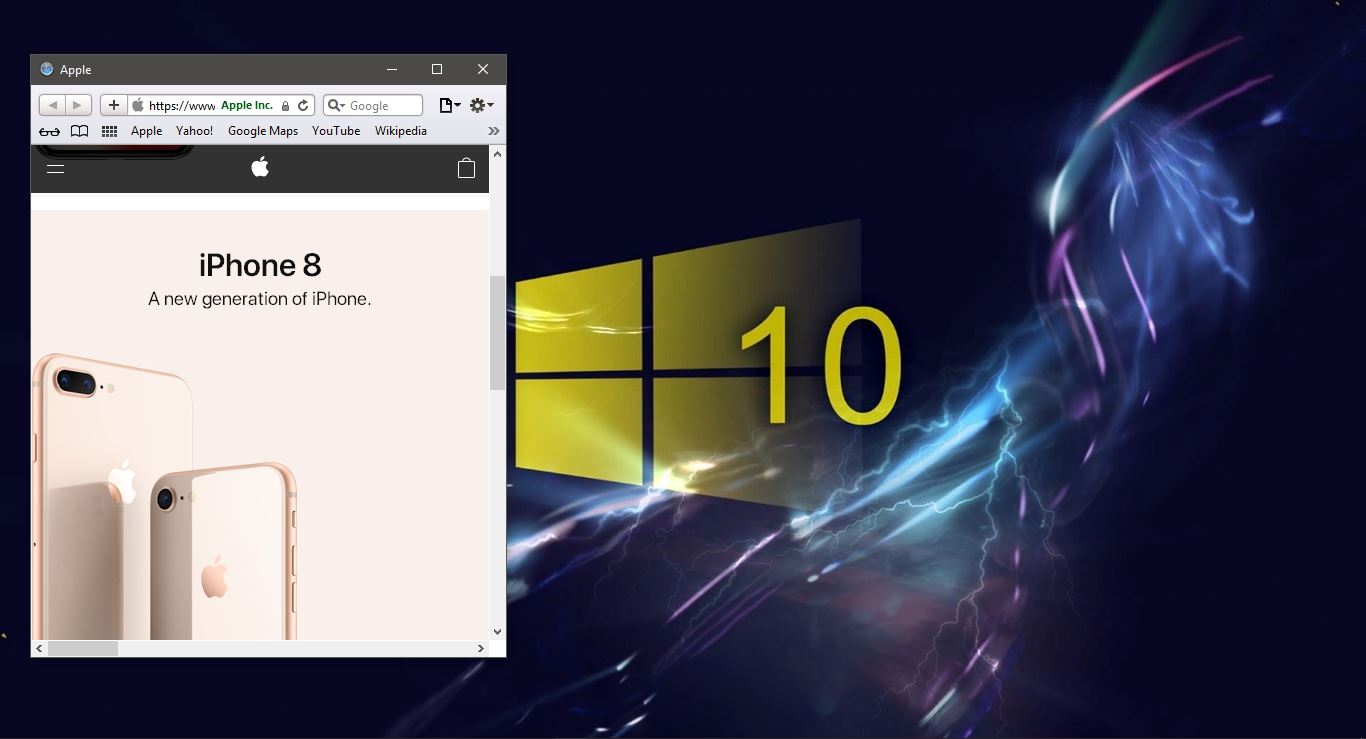
Task: Click the Apple favicon in the address bar
Action: click(x=138, y=105)
